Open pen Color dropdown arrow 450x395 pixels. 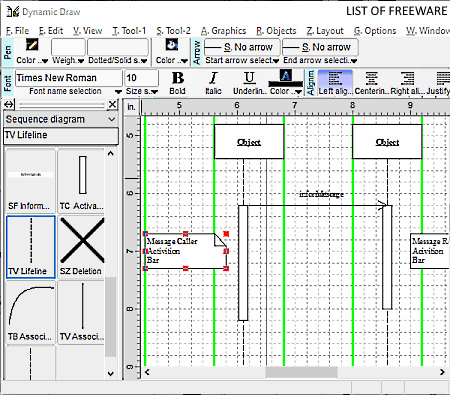pyautogui.click(x=44, y=61)
